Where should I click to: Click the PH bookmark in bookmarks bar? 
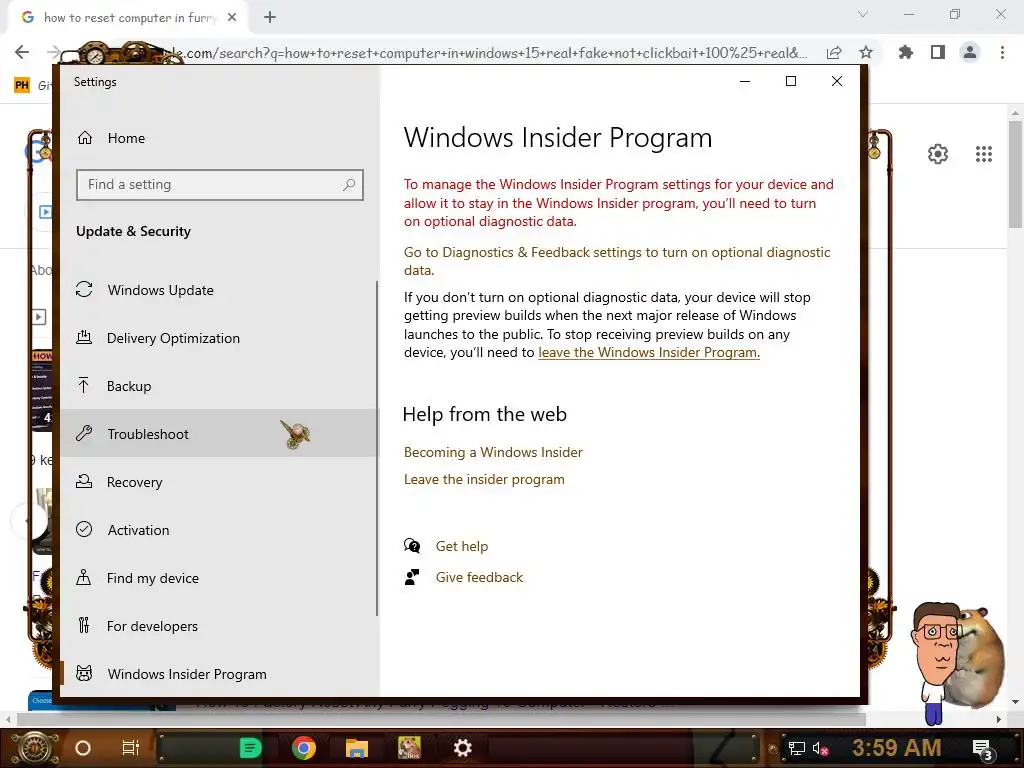(x=22, y=85)
